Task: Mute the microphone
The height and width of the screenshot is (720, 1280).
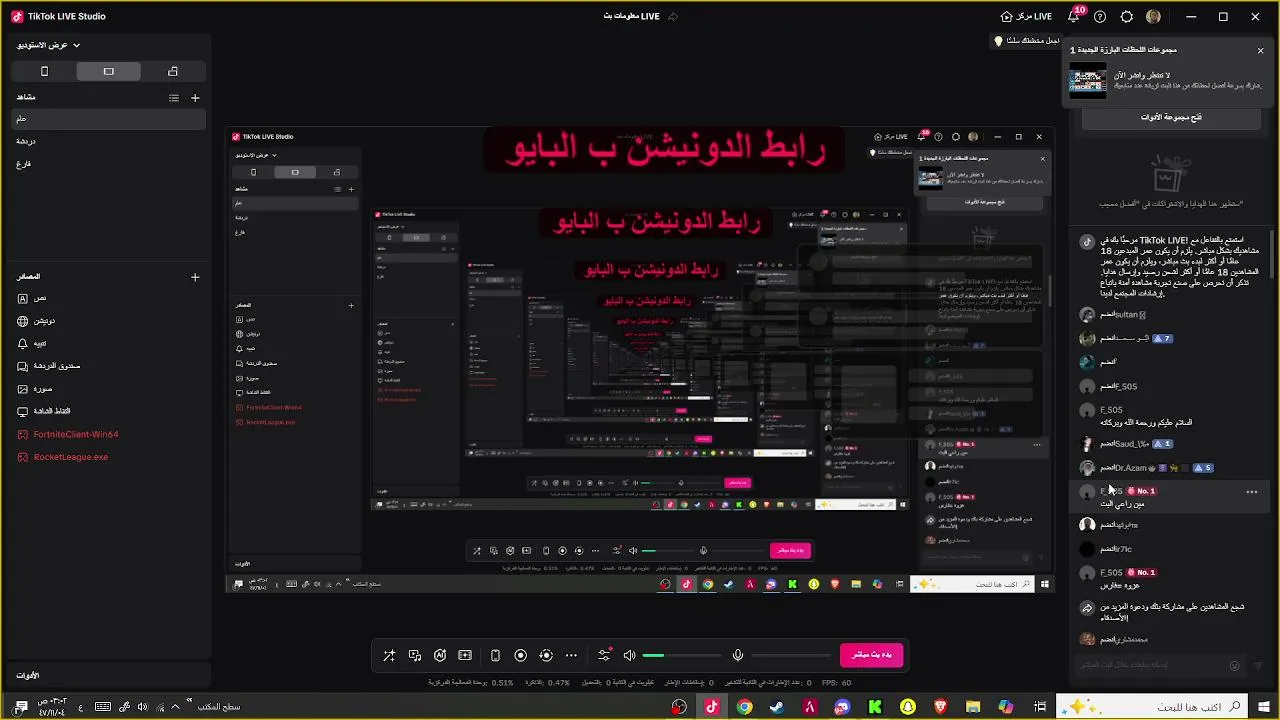Action: tap(738, 655)
